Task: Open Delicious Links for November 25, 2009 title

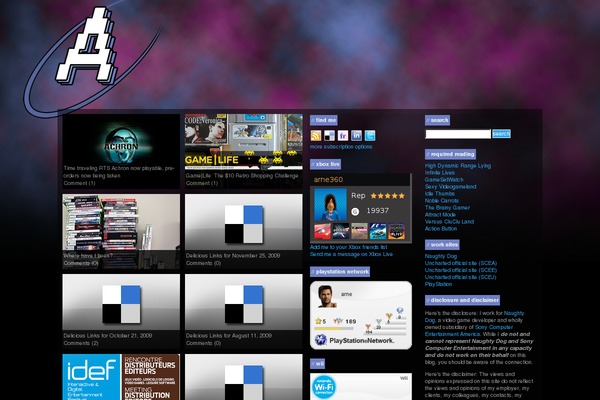Action: click(x=233, y=256)
